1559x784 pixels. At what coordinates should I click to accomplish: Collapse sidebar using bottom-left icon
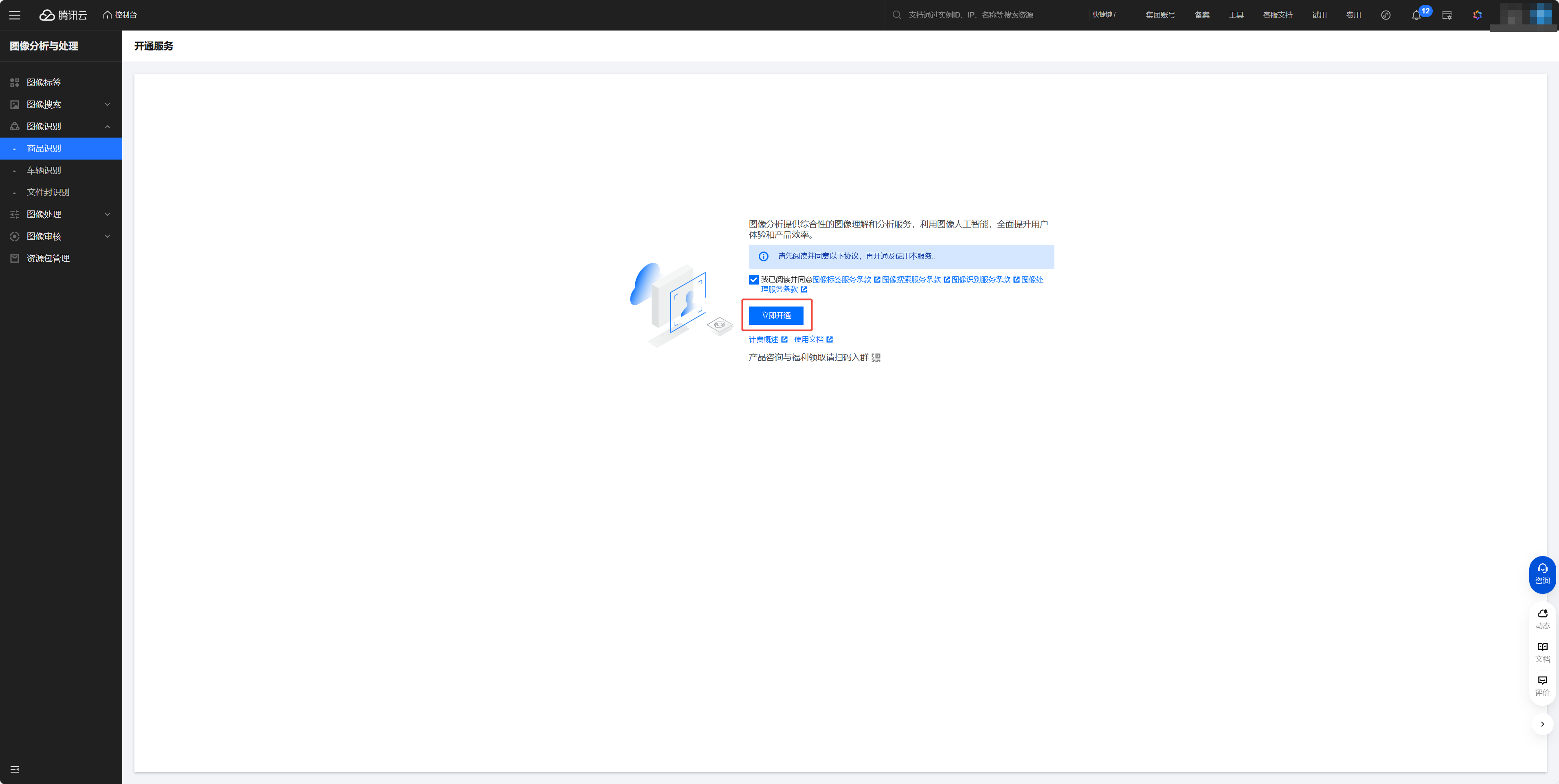point(15,769)
